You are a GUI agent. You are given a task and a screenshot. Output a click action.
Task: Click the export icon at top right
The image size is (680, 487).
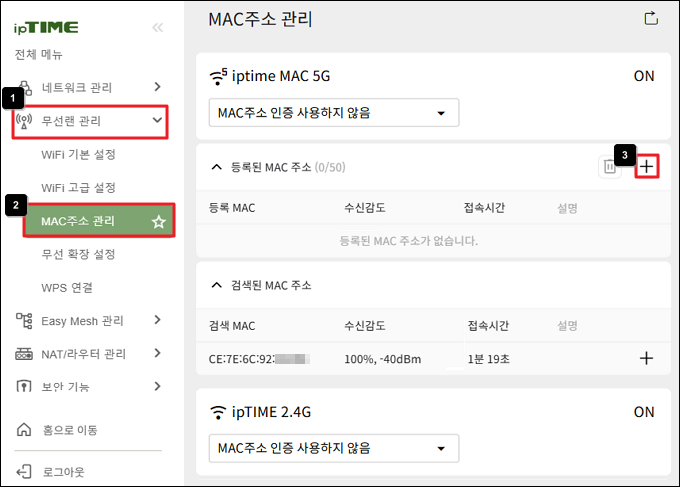(651, 19)
